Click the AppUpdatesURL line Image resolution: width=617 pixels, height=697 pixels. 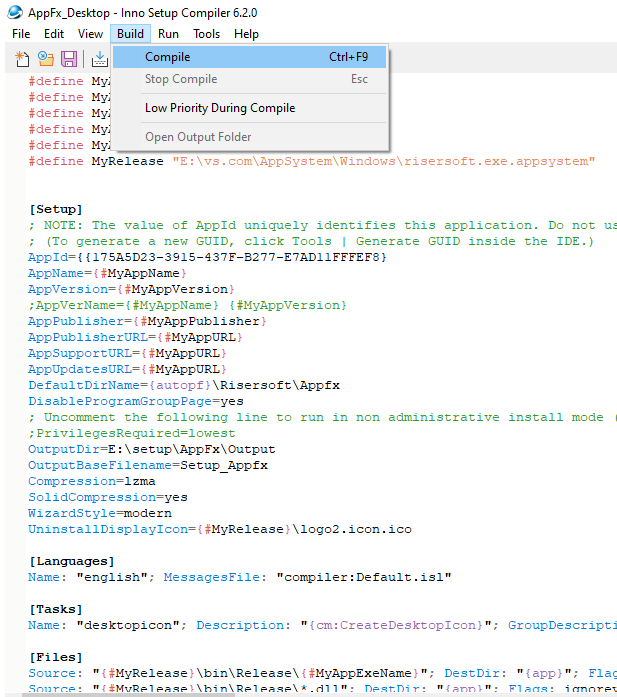tap(127, 369)
